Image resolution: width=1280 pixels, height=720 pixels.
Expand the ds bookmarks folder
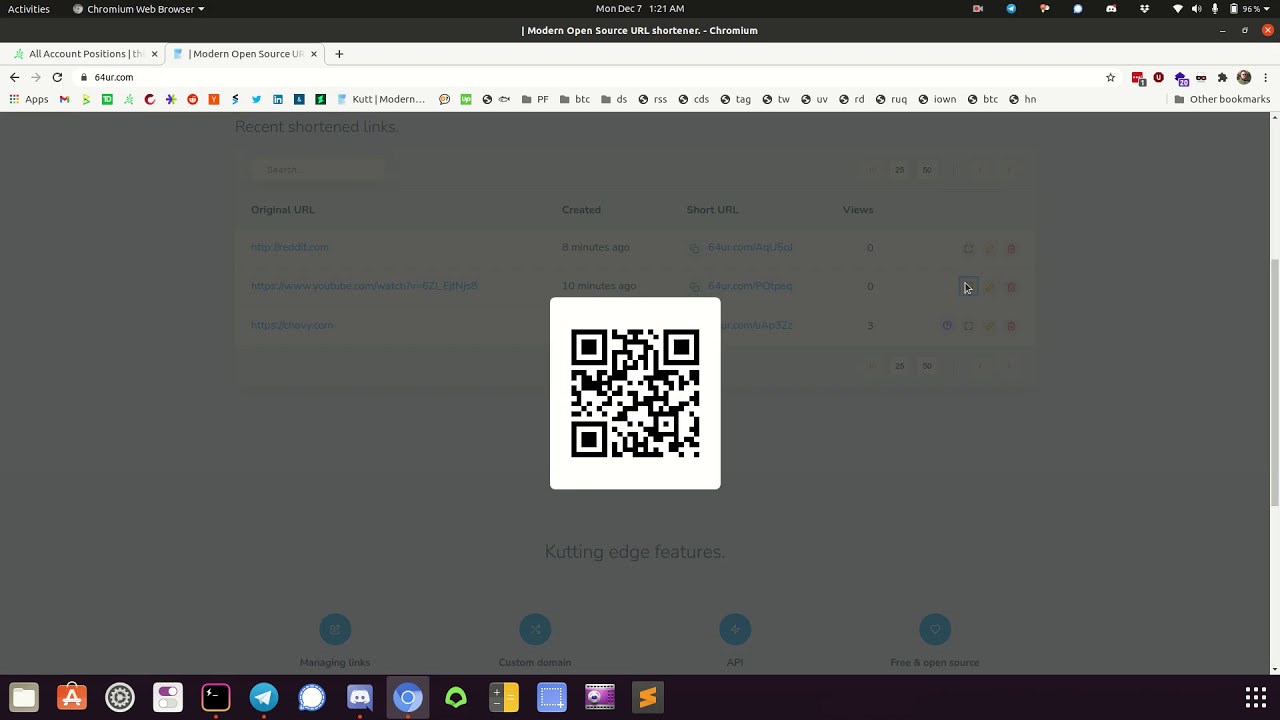[614, 99]
